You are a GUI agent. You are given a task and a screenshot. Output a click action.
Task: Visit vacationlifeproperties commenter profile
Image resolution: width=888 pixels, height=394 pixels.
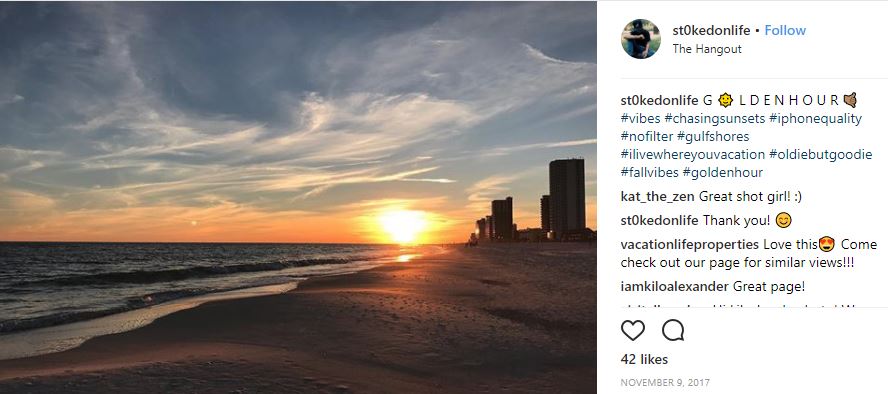(x=689, y=245)
